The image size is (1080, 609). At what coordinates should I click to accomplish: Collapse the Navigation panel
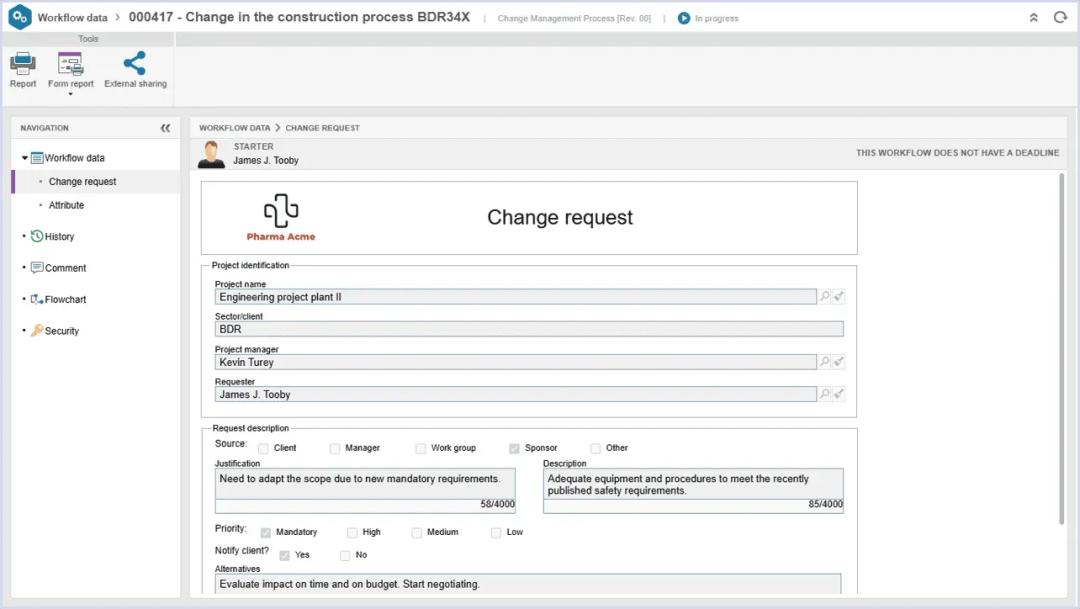[x=165, y=128]
